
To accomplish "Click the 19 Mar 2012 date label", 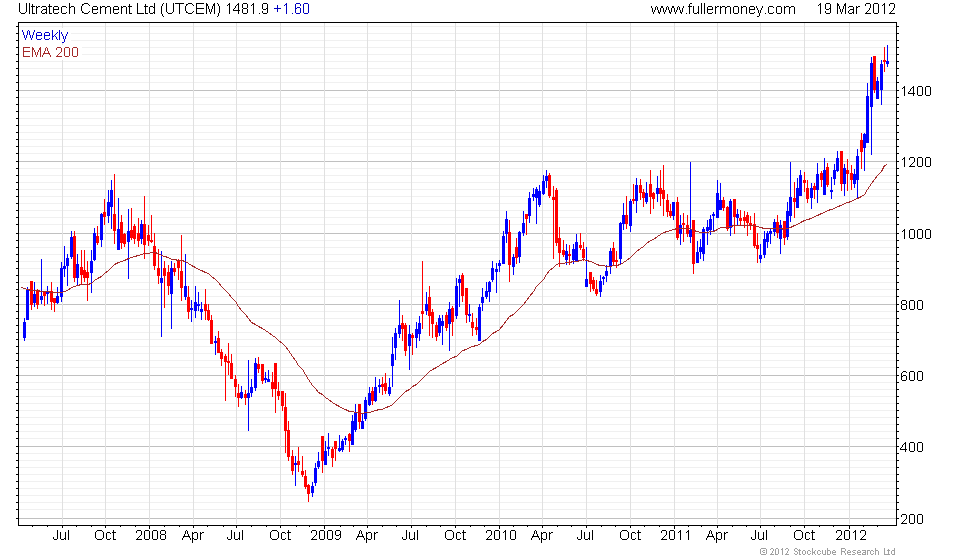I will 858,9.
